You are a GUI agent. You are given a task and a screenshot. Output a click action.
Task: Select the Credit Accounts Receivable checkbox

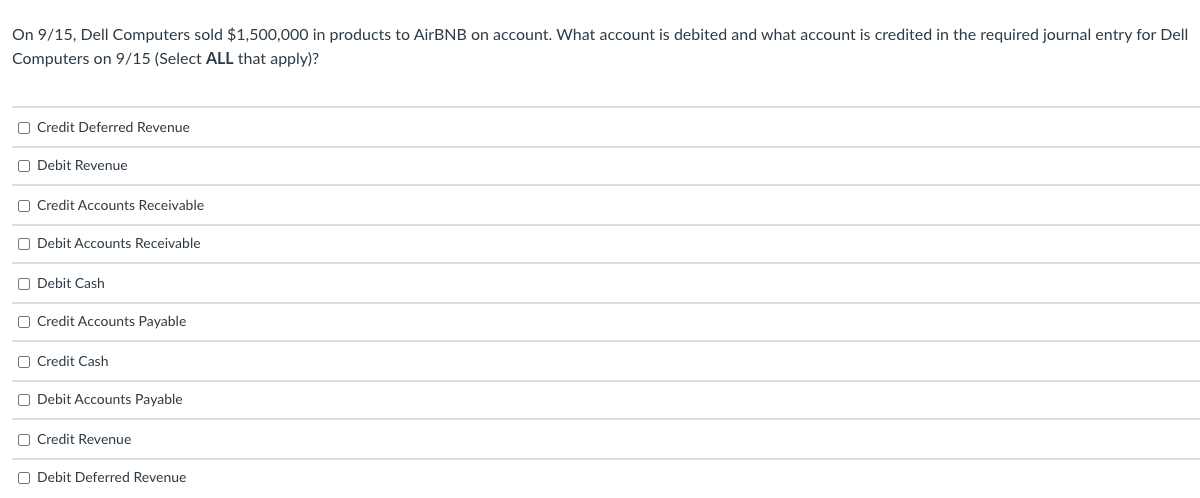pyautogui.click(x=23, y=206)
